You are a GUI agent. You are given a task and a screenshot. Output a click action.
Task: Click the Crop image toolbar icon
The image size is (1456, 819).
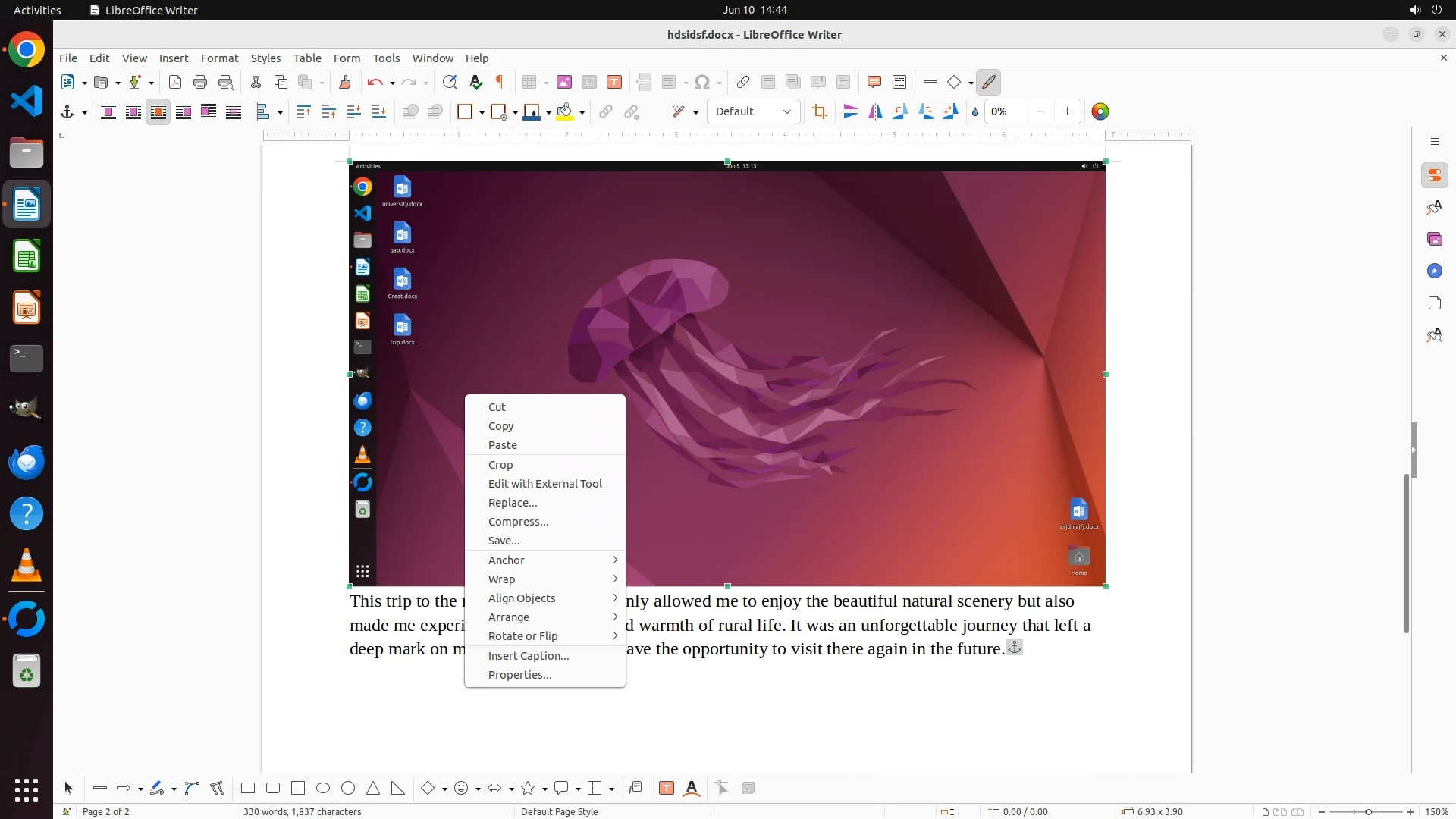click(x=819, y=112)
